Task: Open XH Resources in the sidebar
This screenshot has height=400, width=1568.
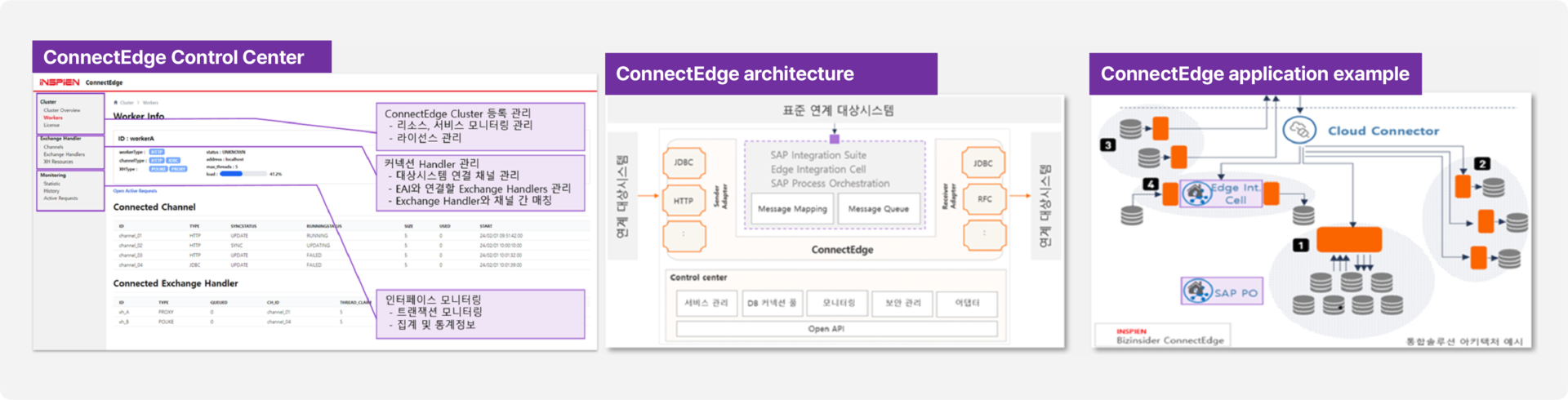Action: click(58, 162)
